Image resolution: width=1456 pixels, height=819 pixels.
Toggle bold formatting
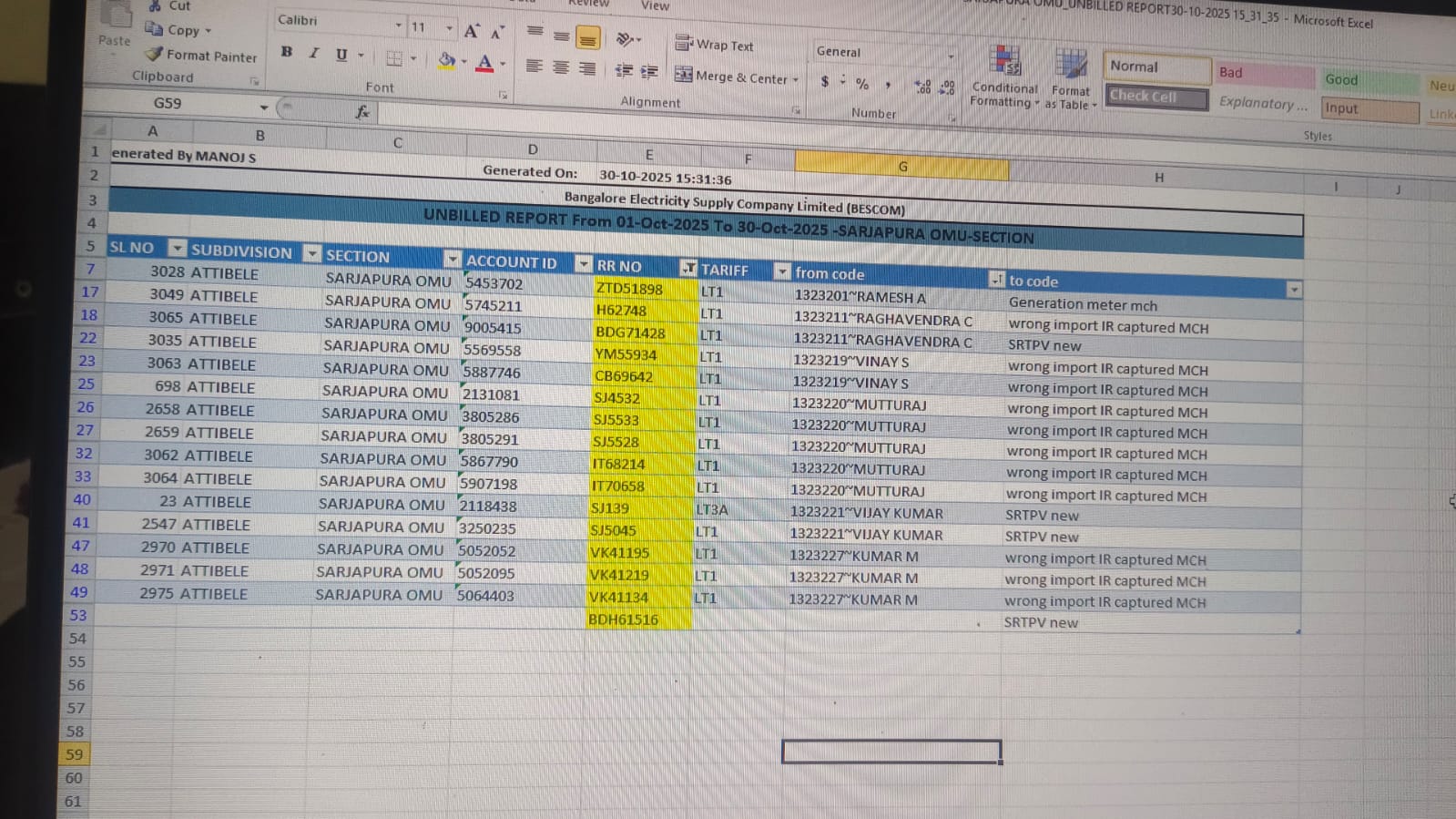[x=287, y=52]
